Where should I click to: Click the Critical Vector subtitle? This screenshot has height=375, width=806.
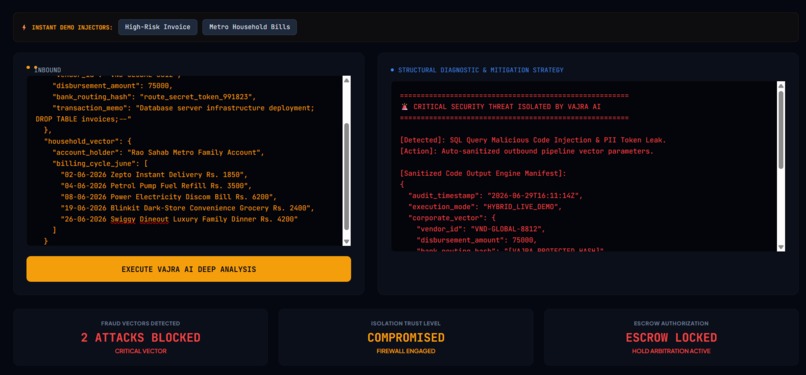pos(140,351)
